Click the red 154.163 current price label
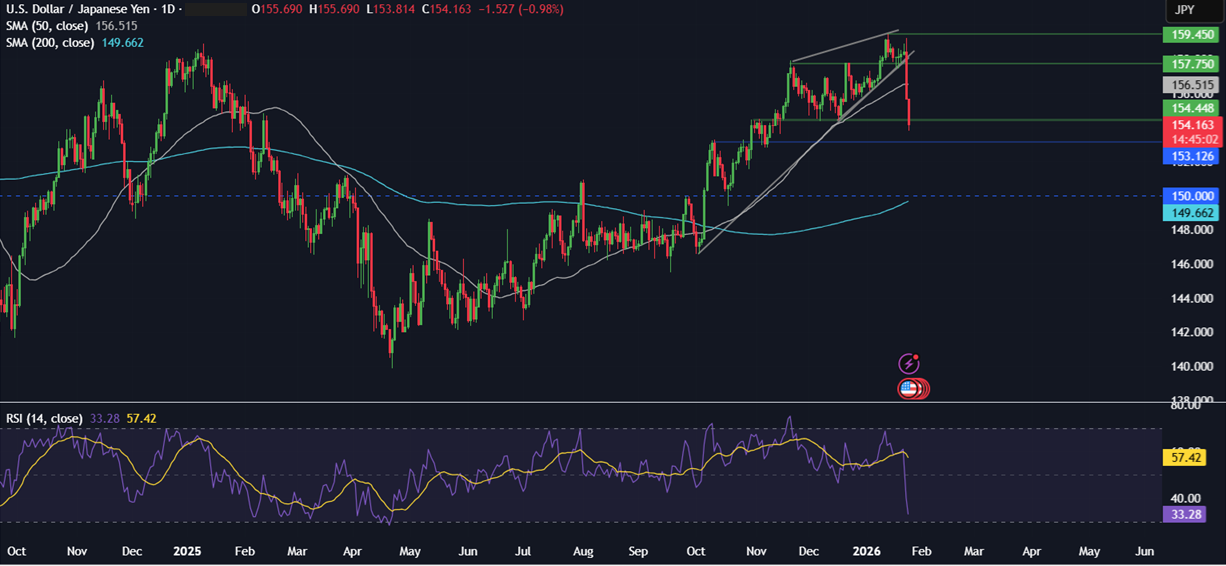 1187,125
